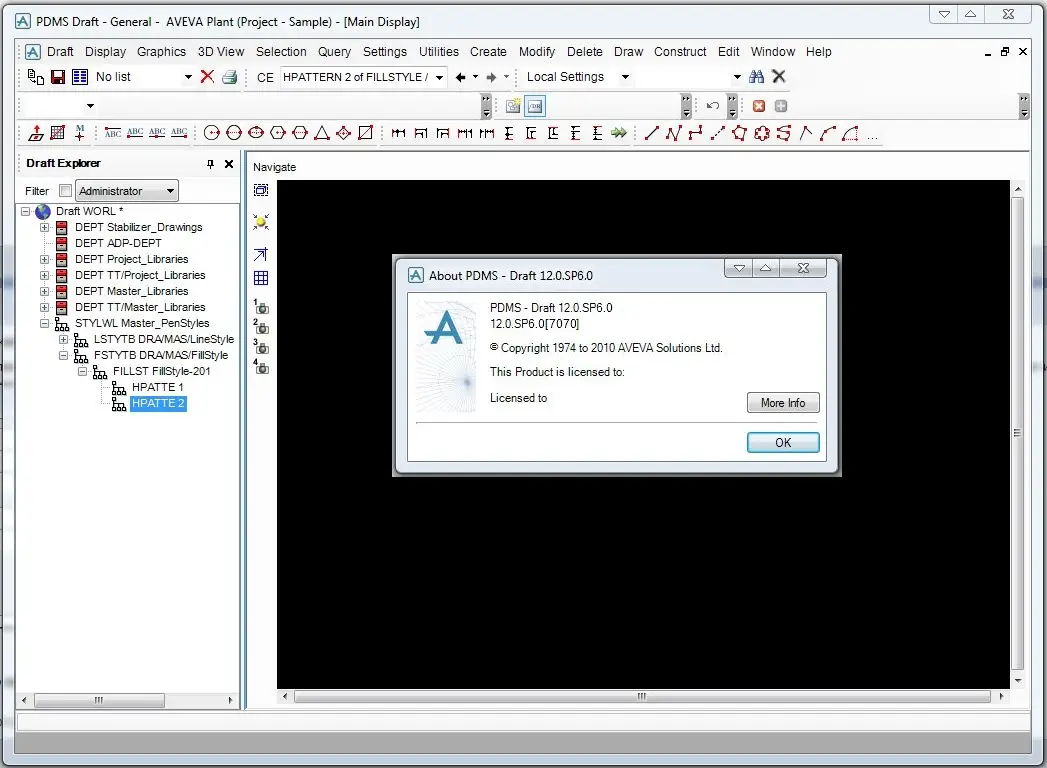Select the straight line drawing tool
This screenshot has width=1047, height=768.
point(651,133)
